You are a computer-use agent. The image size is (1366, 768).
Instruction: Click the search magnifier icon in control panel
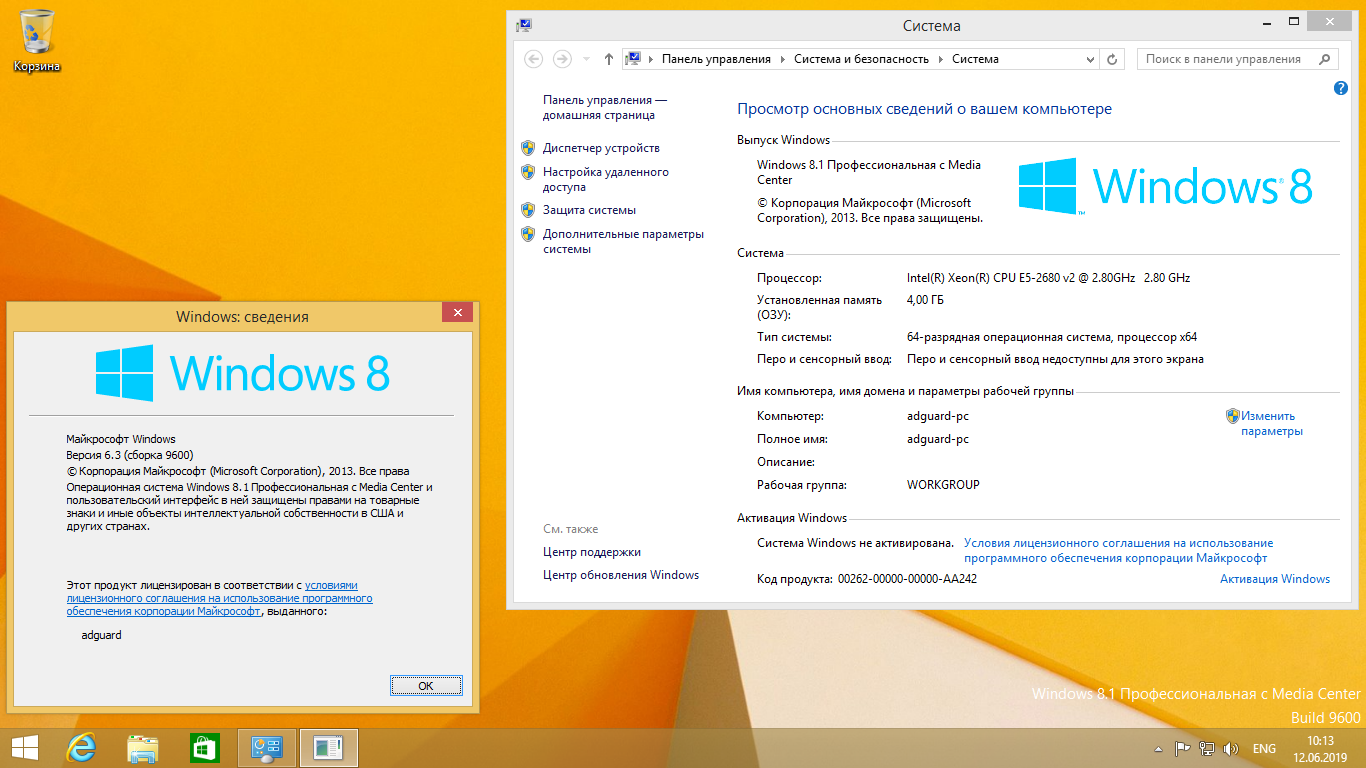[x=1325, y=59]
